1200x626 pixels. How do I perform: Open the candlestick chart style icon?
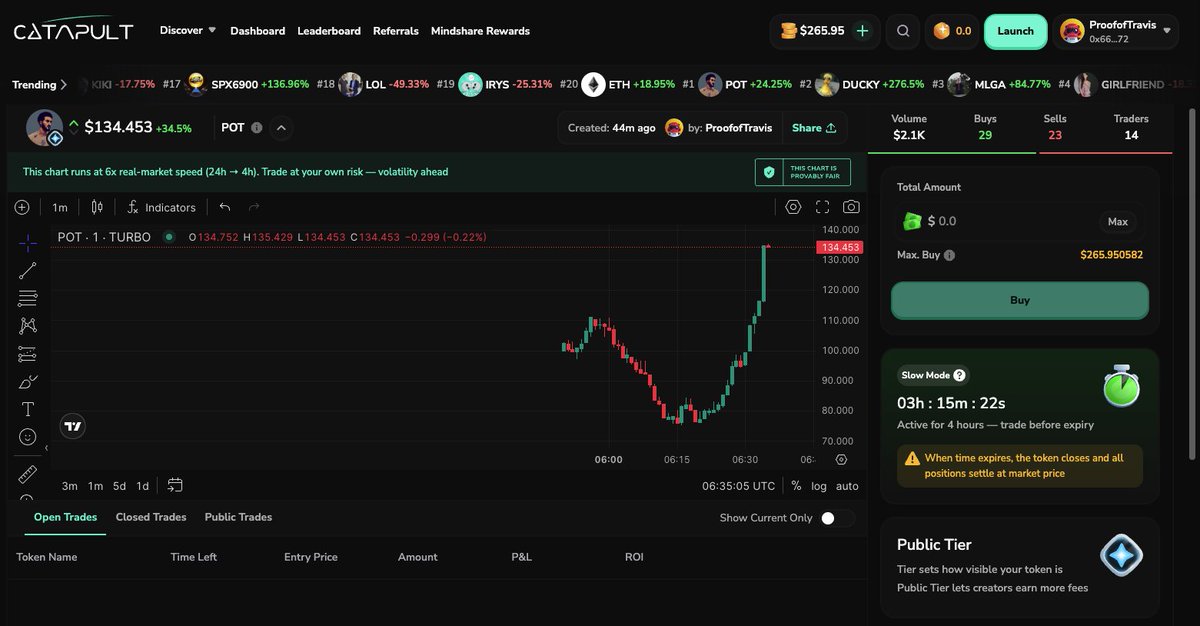[x=97, y=207]
